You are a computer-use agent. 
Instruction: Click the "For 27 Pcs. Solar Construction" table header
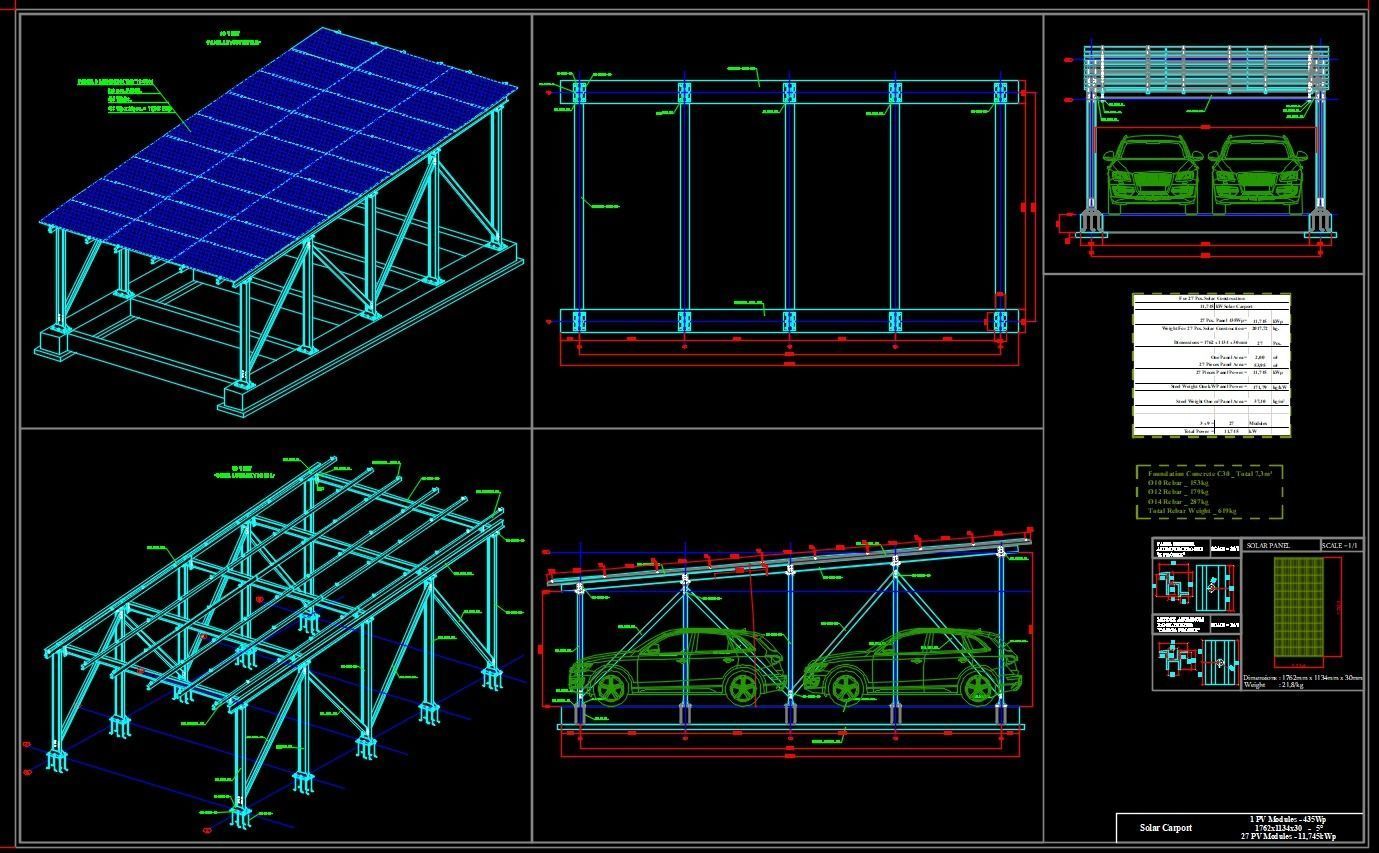[1211, 298]
